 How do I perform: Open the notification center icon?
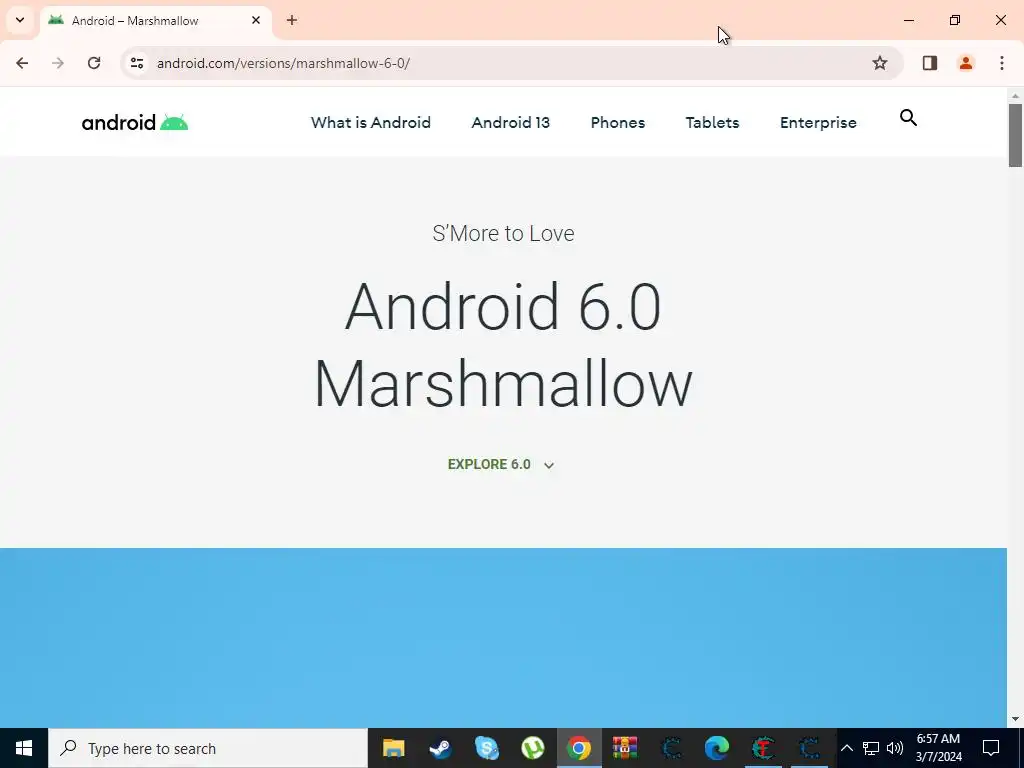pos(991,748)
